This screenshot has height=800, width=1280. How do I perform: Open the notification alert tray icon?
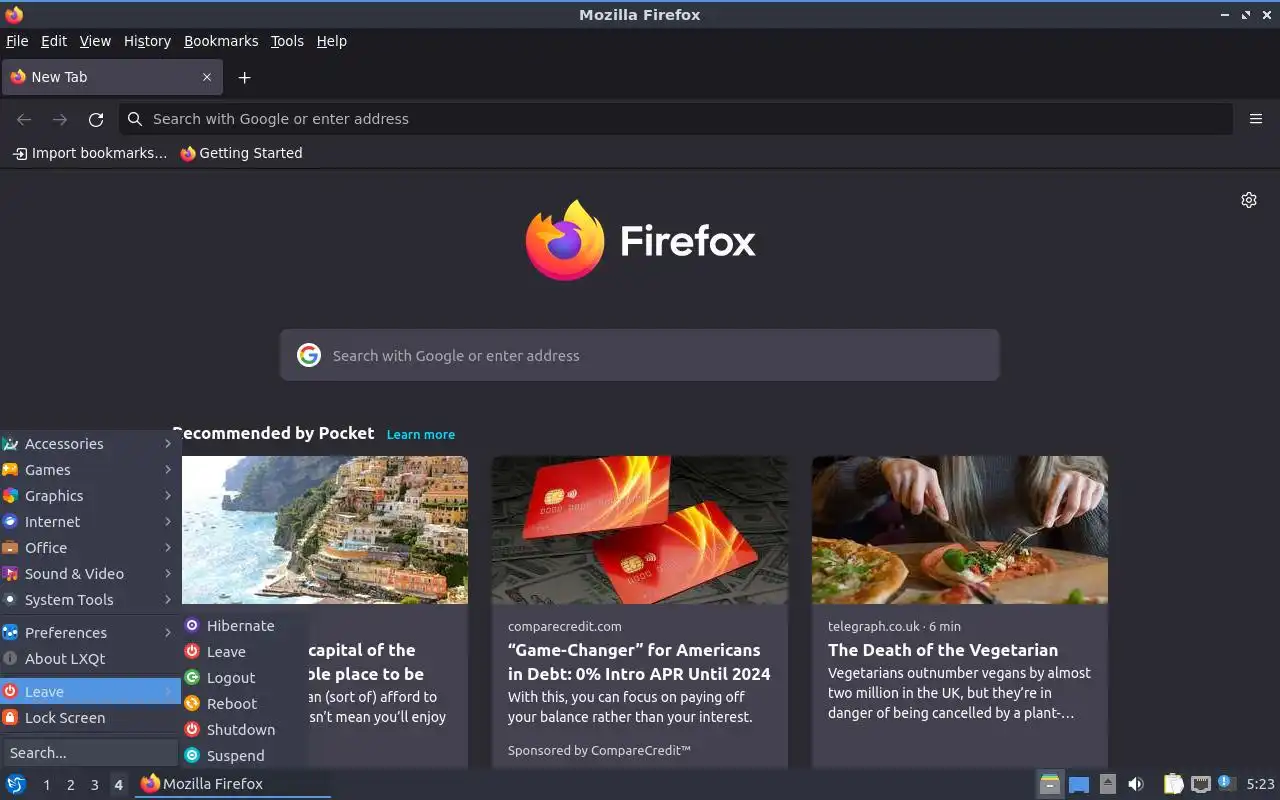click(x=1226, y=784)
